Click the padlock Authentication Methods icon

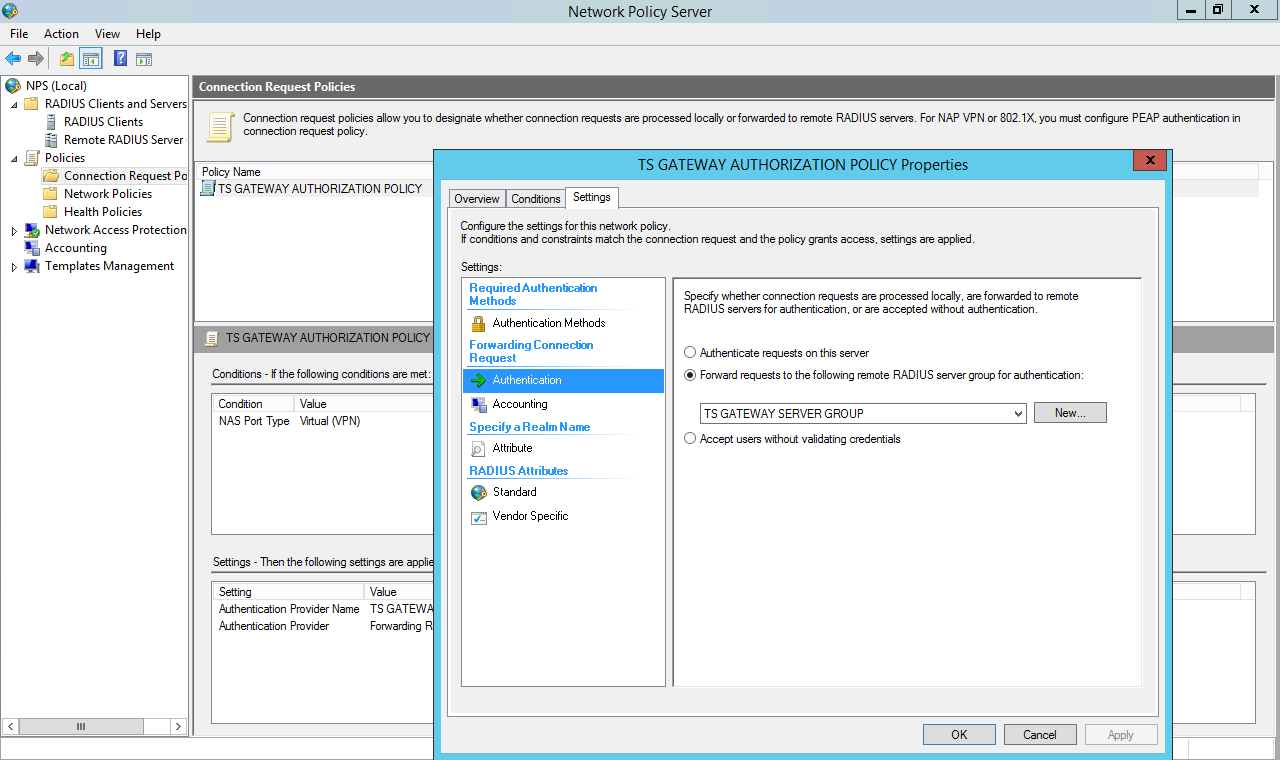[478, 323]
